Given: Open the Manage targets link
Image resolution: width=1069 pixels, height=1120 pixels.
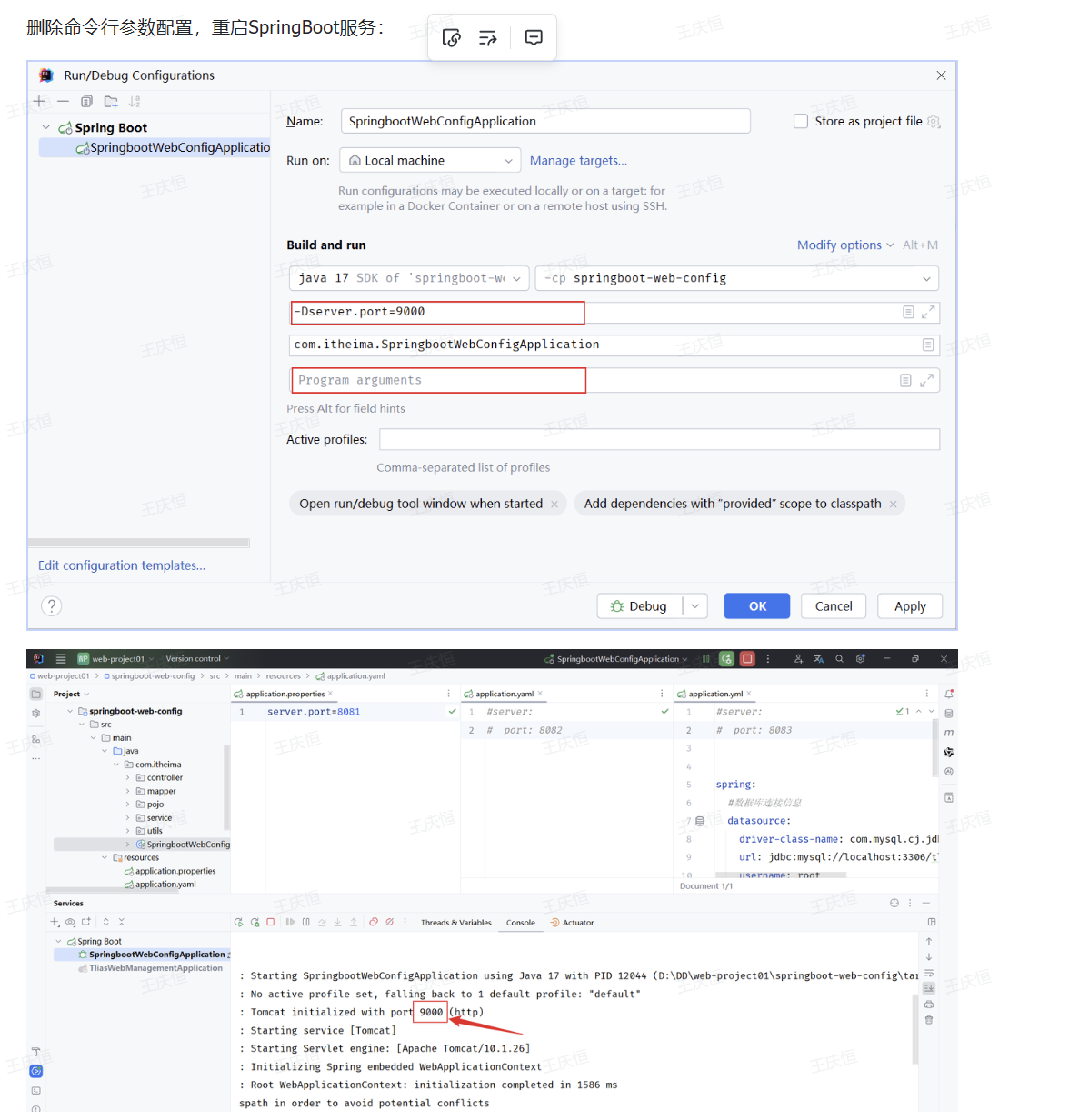Looking at the screenshot, I should coord(578,161).
